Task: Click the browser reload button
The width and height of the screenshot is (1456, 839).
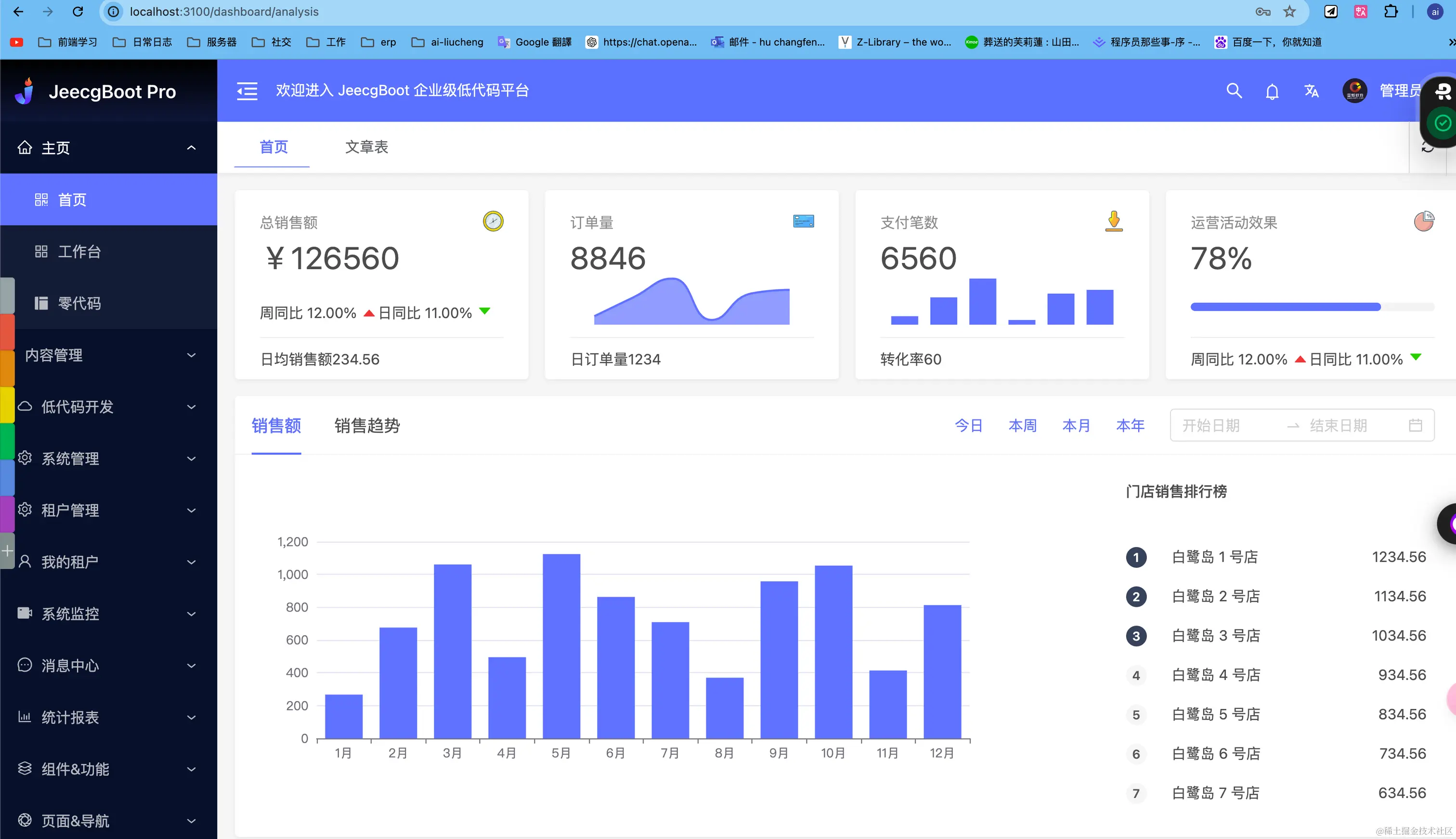Action: pyautogui.click(x=78, y=12)
